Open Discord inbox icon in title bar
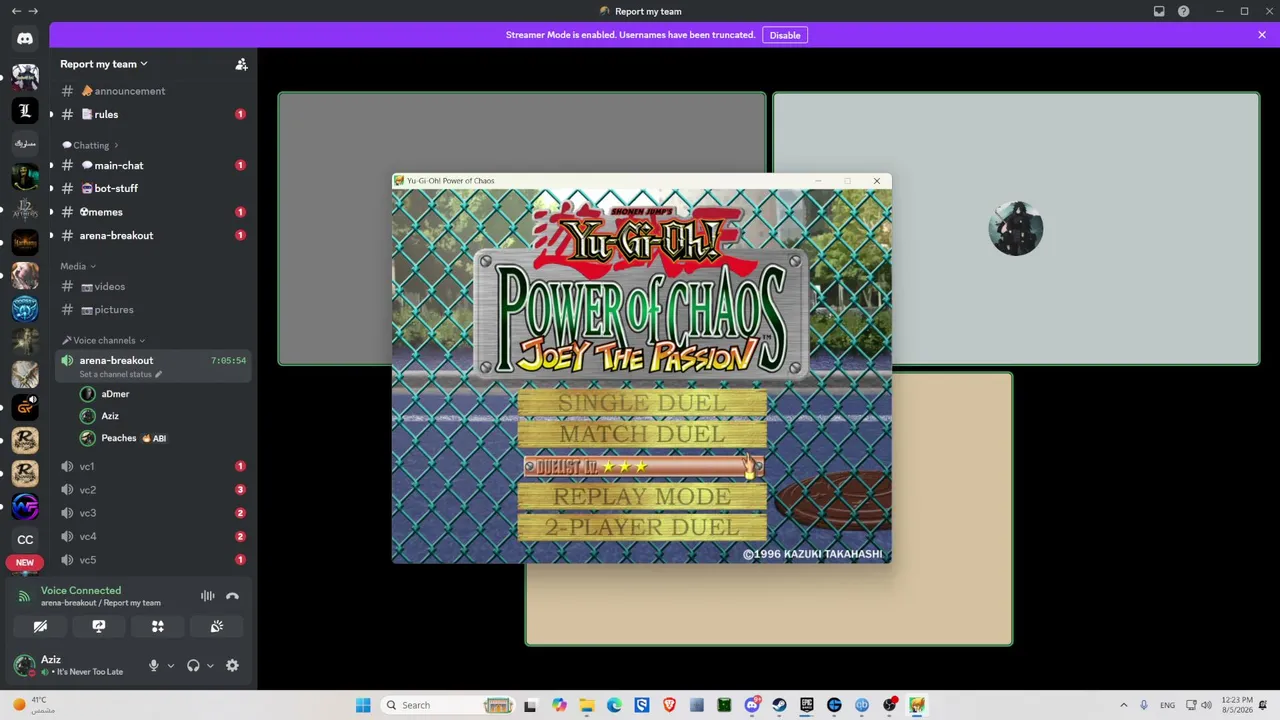 click(1159, 11)
